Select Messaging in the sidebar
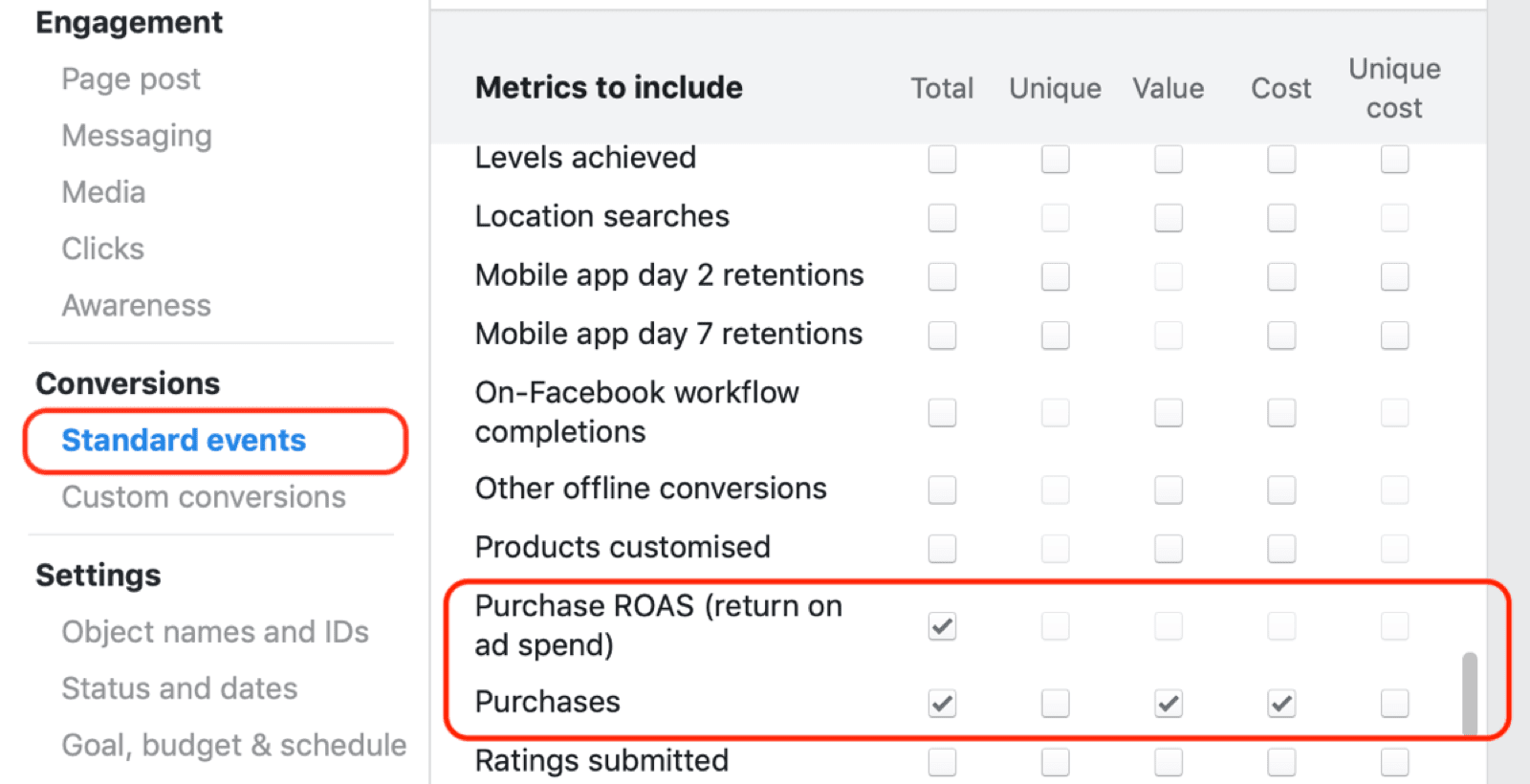 137,136
